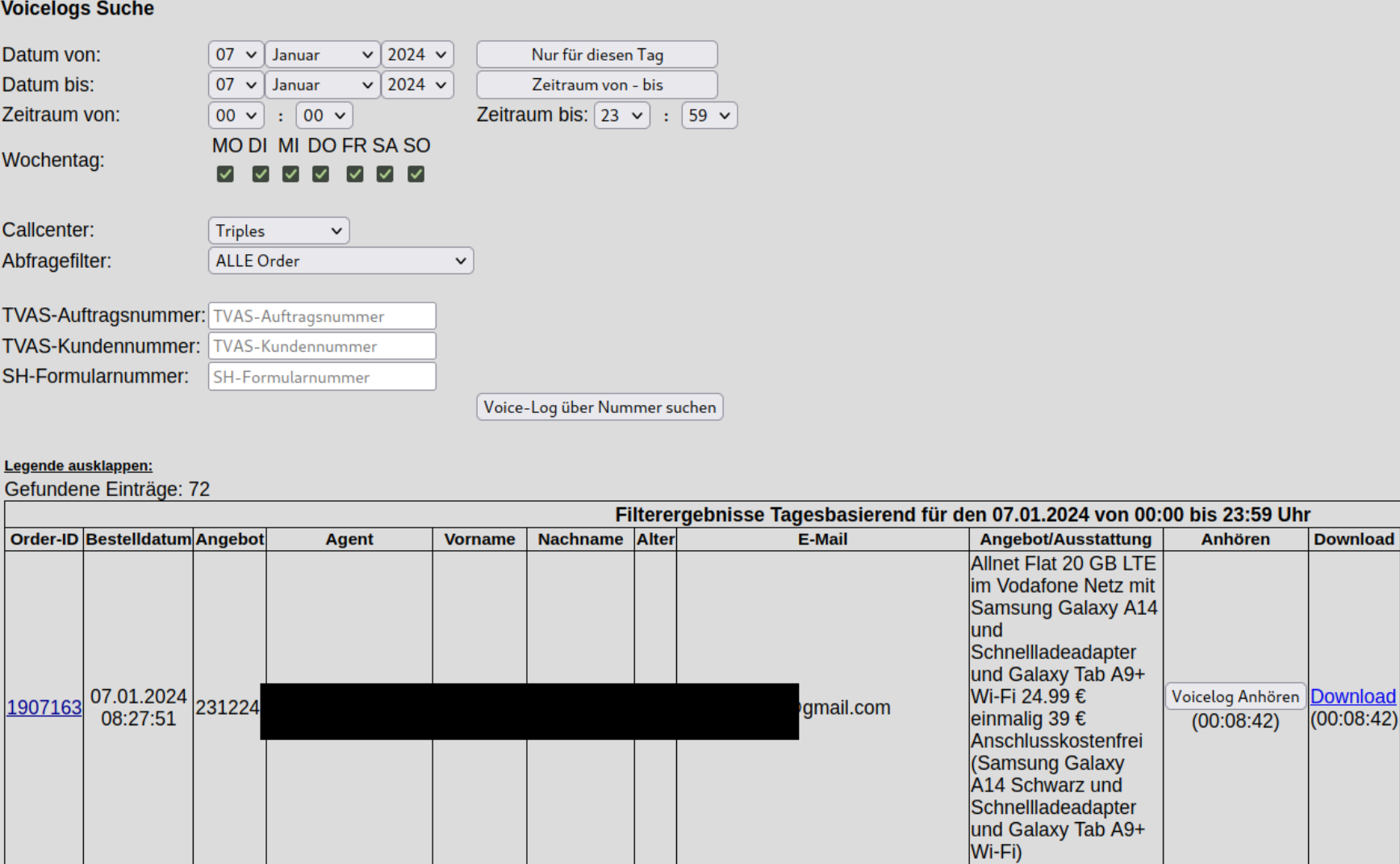Open the Datum bis year dropdown
The image size is (1400, 864).
[417, 85]
